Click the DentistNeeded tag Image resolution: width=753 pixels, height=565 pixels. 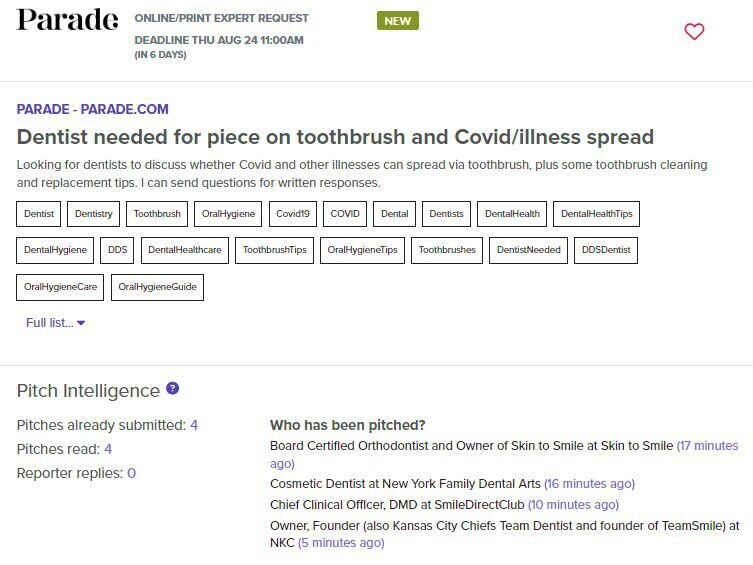point(527,250)
